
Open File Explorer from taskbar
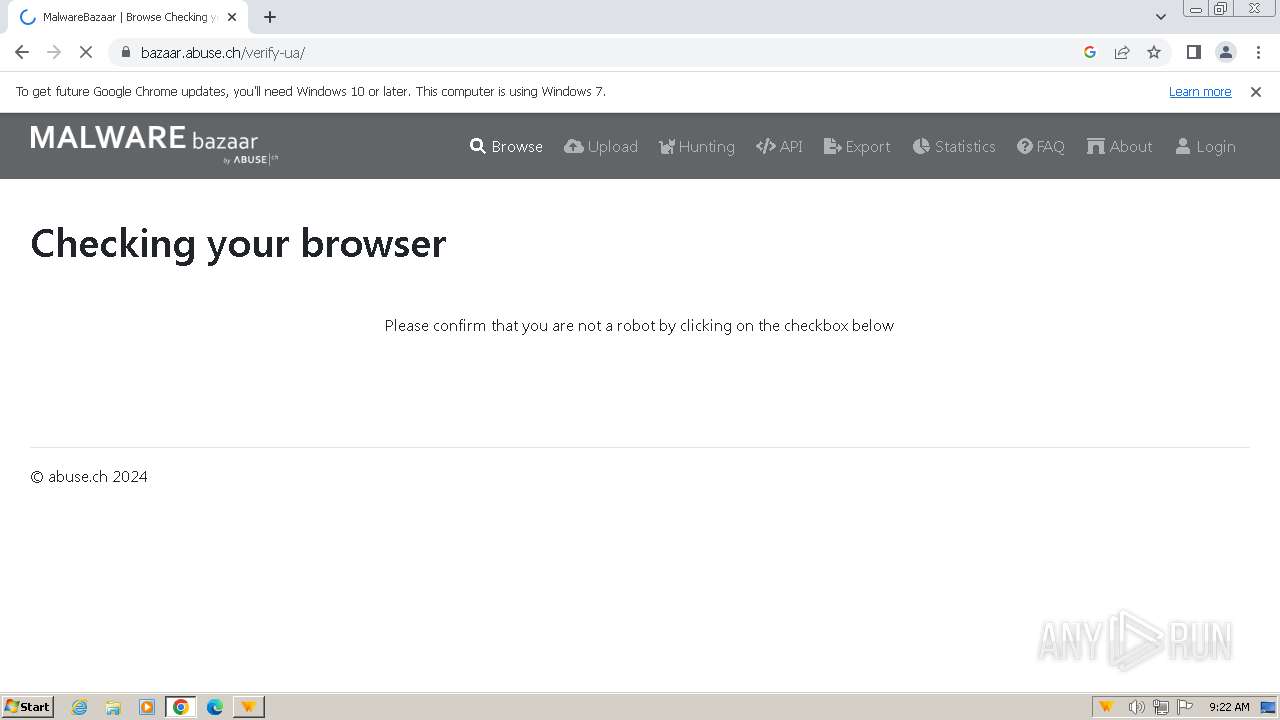click(113, 707)
